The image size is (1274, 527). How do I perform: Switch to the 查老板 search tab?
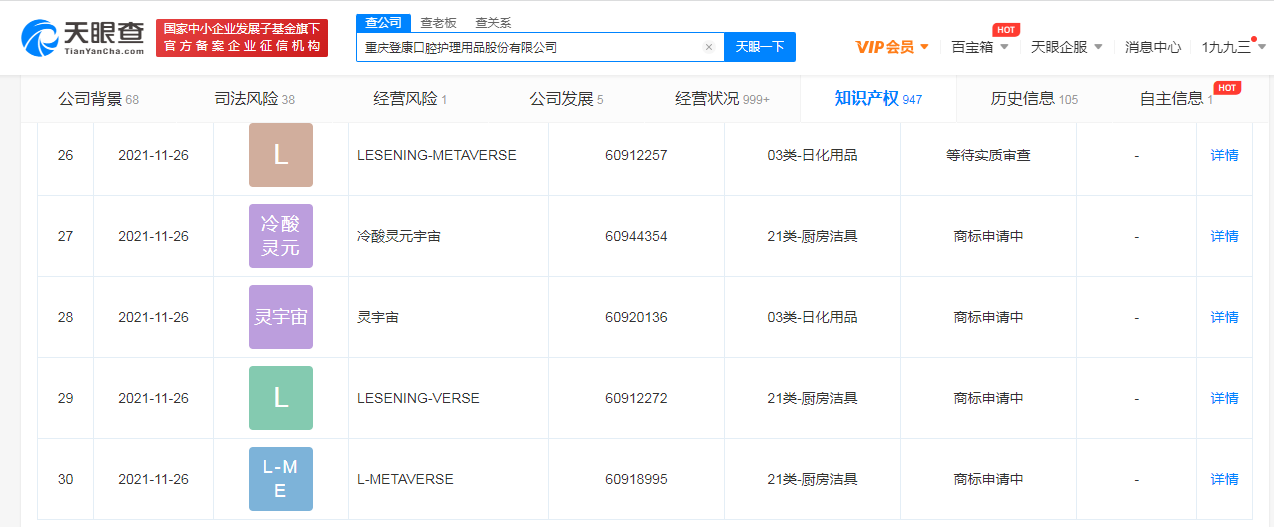click(438, 23)
